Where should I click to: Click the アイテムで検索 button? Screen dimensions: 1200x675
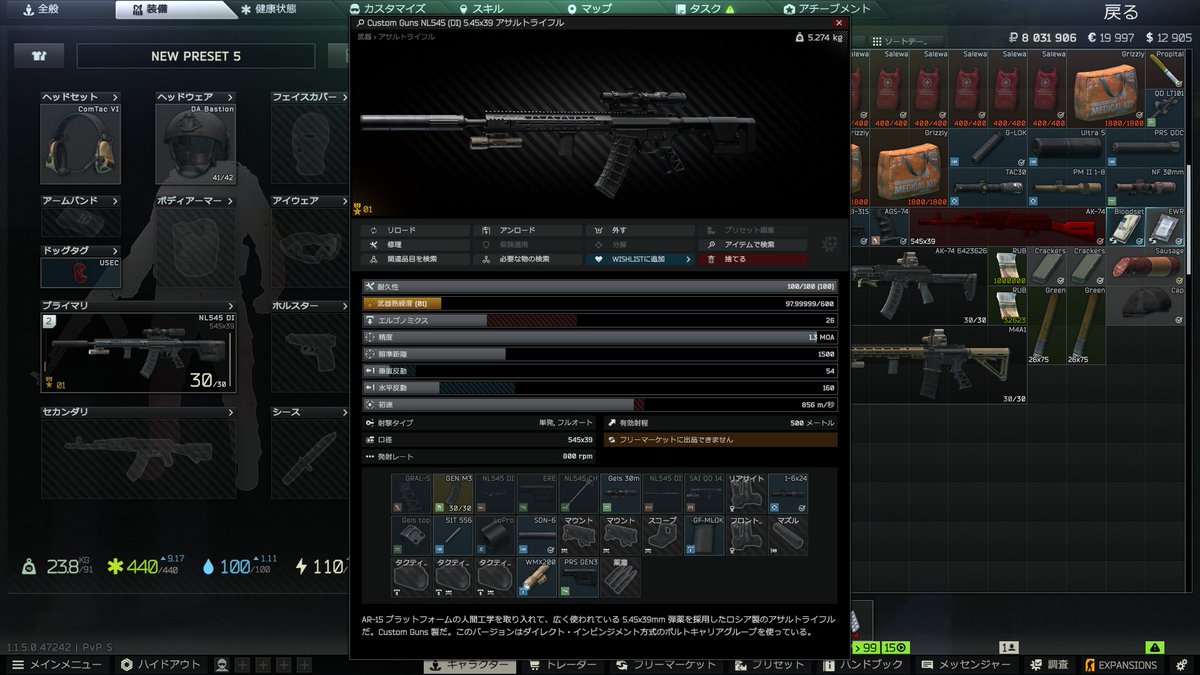click(753, 244)
